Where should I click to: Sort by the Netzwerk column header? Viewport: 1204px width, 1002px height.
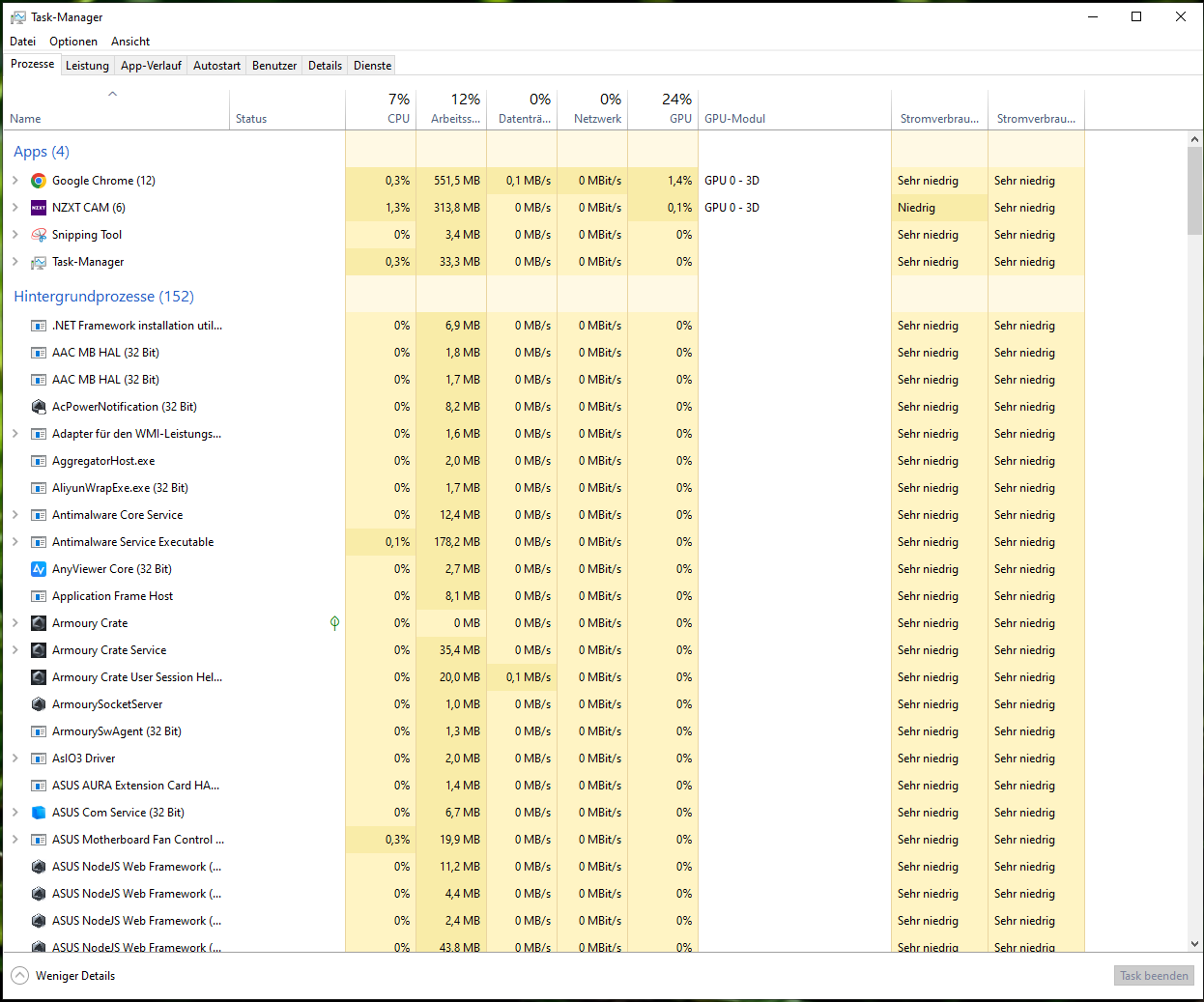[x=592, y=109]
